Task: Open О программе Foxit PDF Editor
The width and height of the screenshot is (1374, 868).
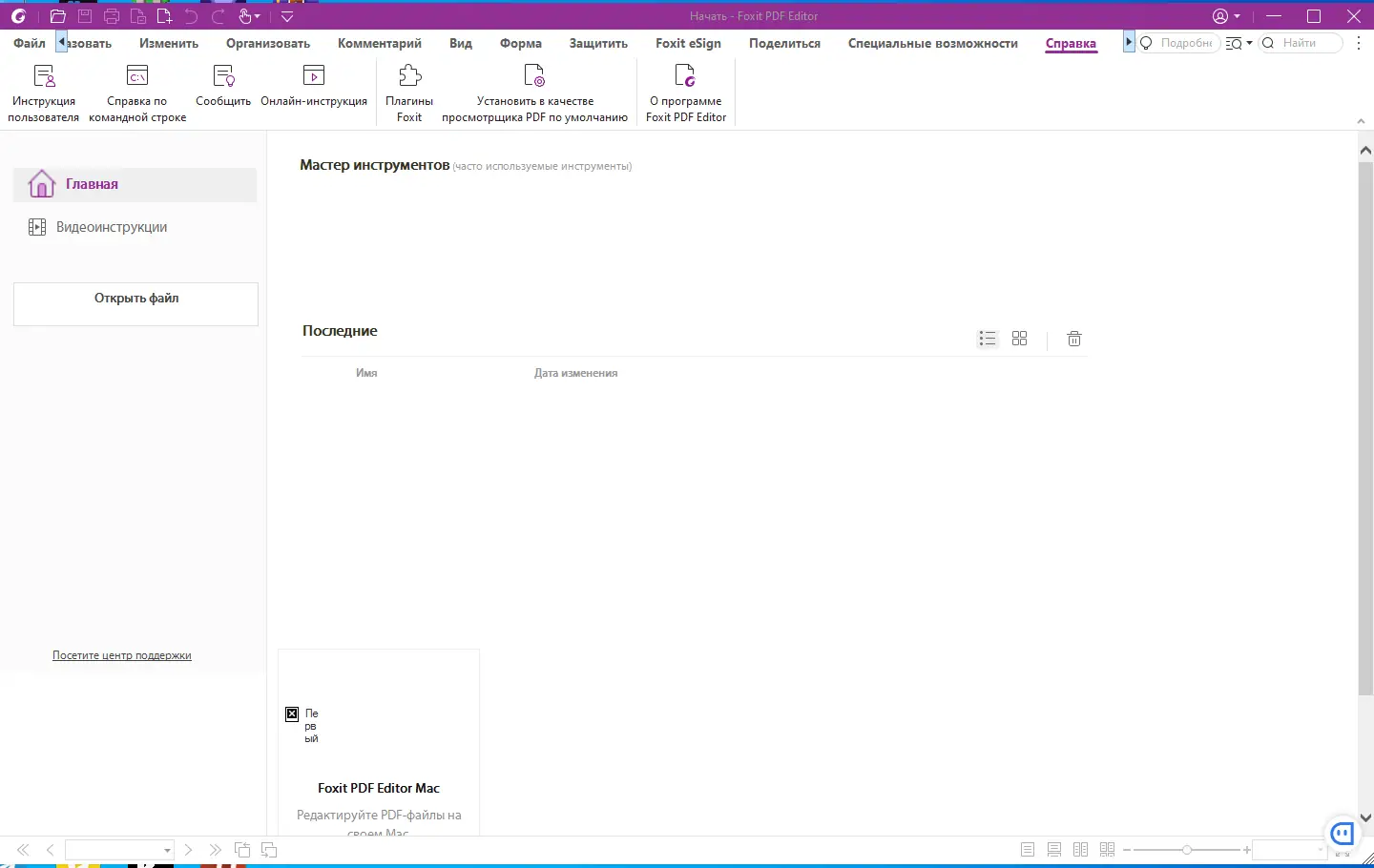Action: click(x=686, y=93)
